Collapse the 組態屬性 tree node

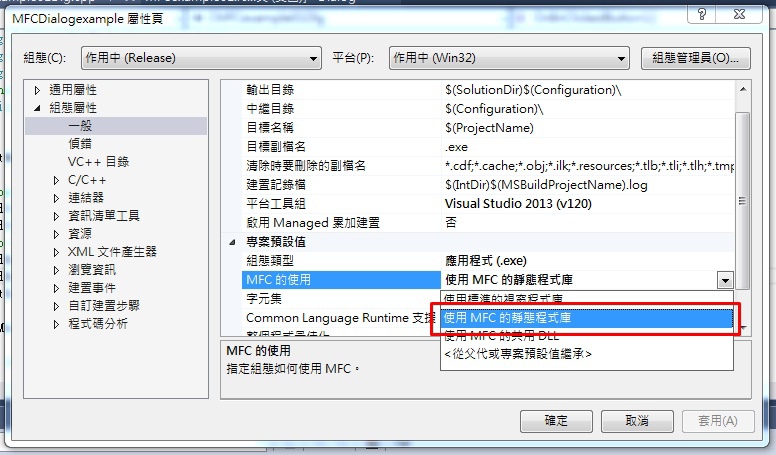click(x=37, y=108)
